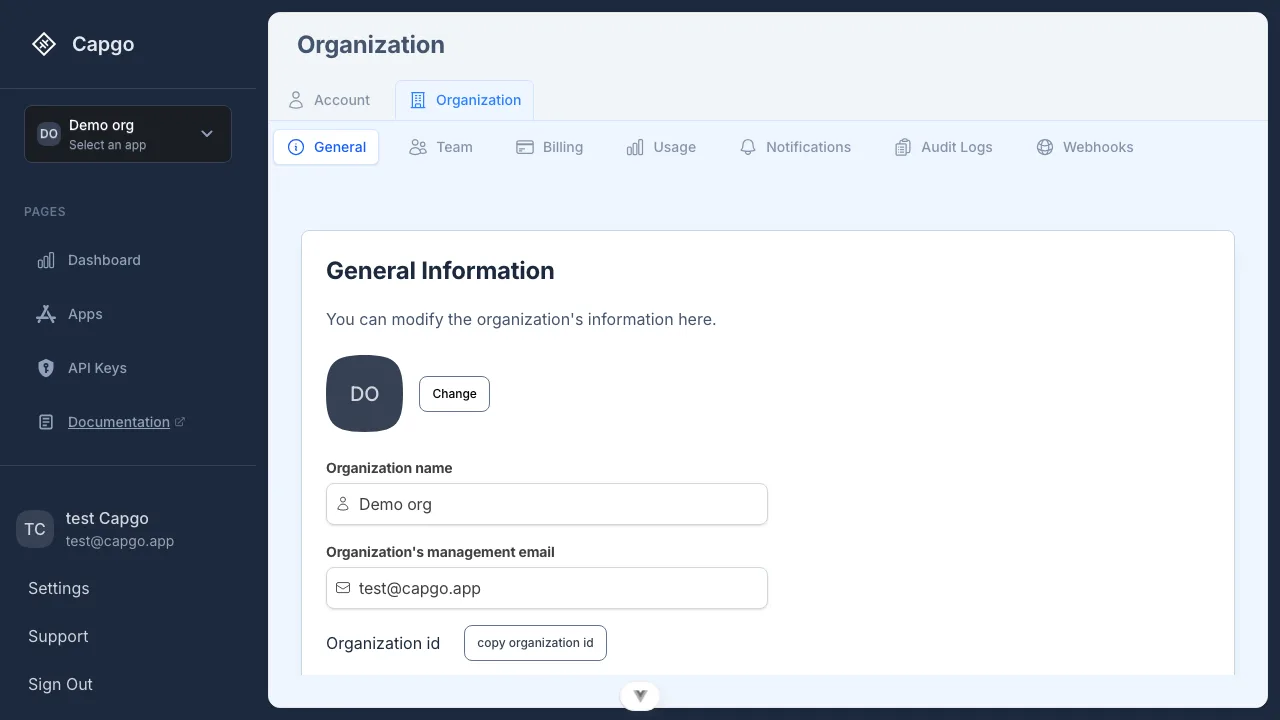Screen dimensions: 1280x720
Task: Focus the management email input field
Action: tap(547, 588)
